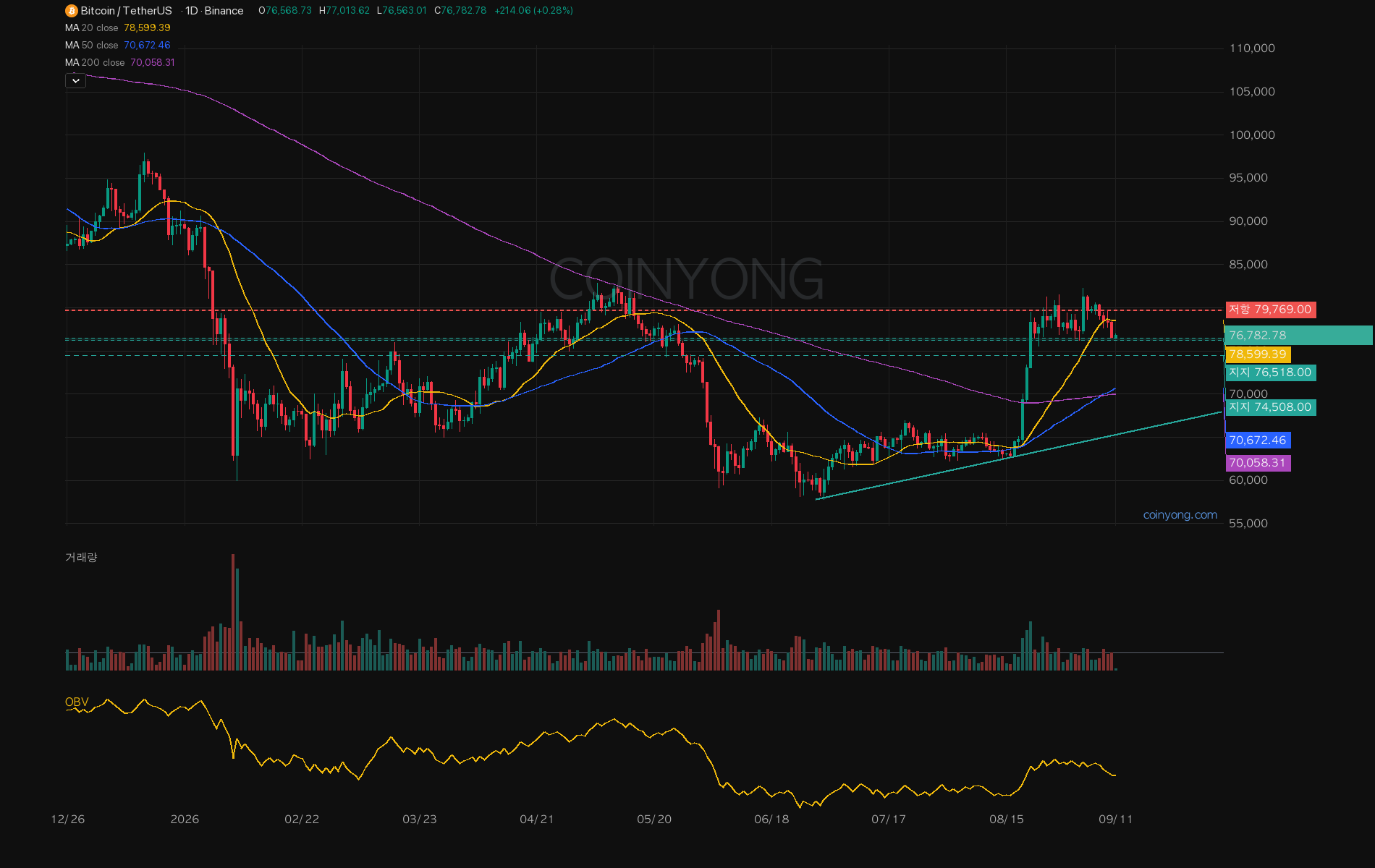Click the support 74,508.00 price label
Viewport: 1375px width, 868px height.
point(1270,407)
